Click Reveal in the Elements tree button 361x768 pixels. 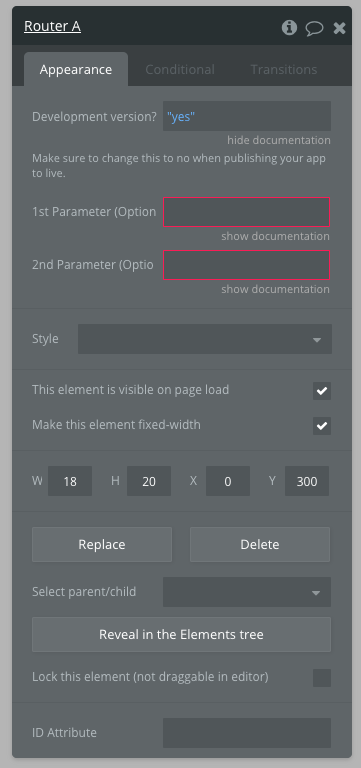coord(181,634)
